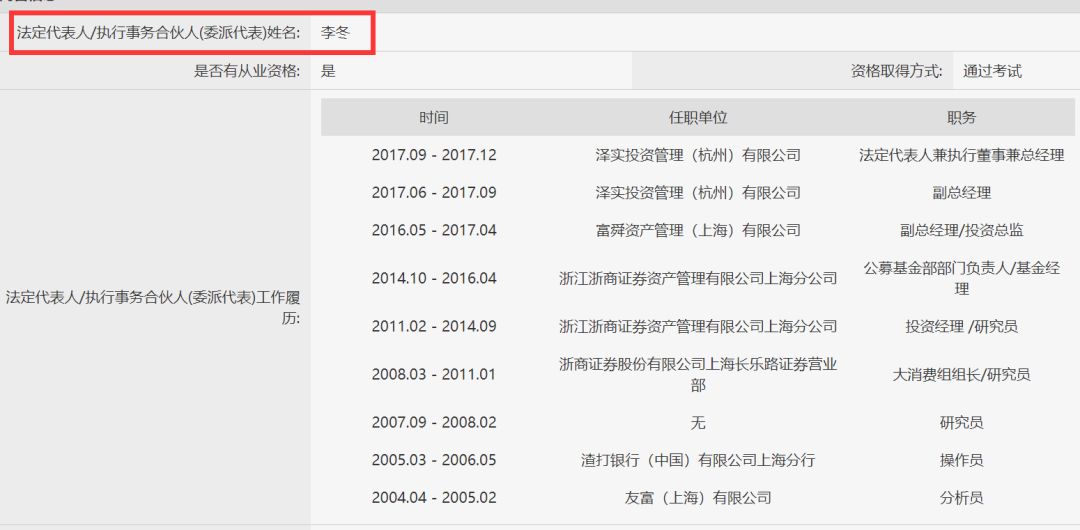Click the 时间 column header
Screen dimensions: 1080x530
tap(434, 117)
